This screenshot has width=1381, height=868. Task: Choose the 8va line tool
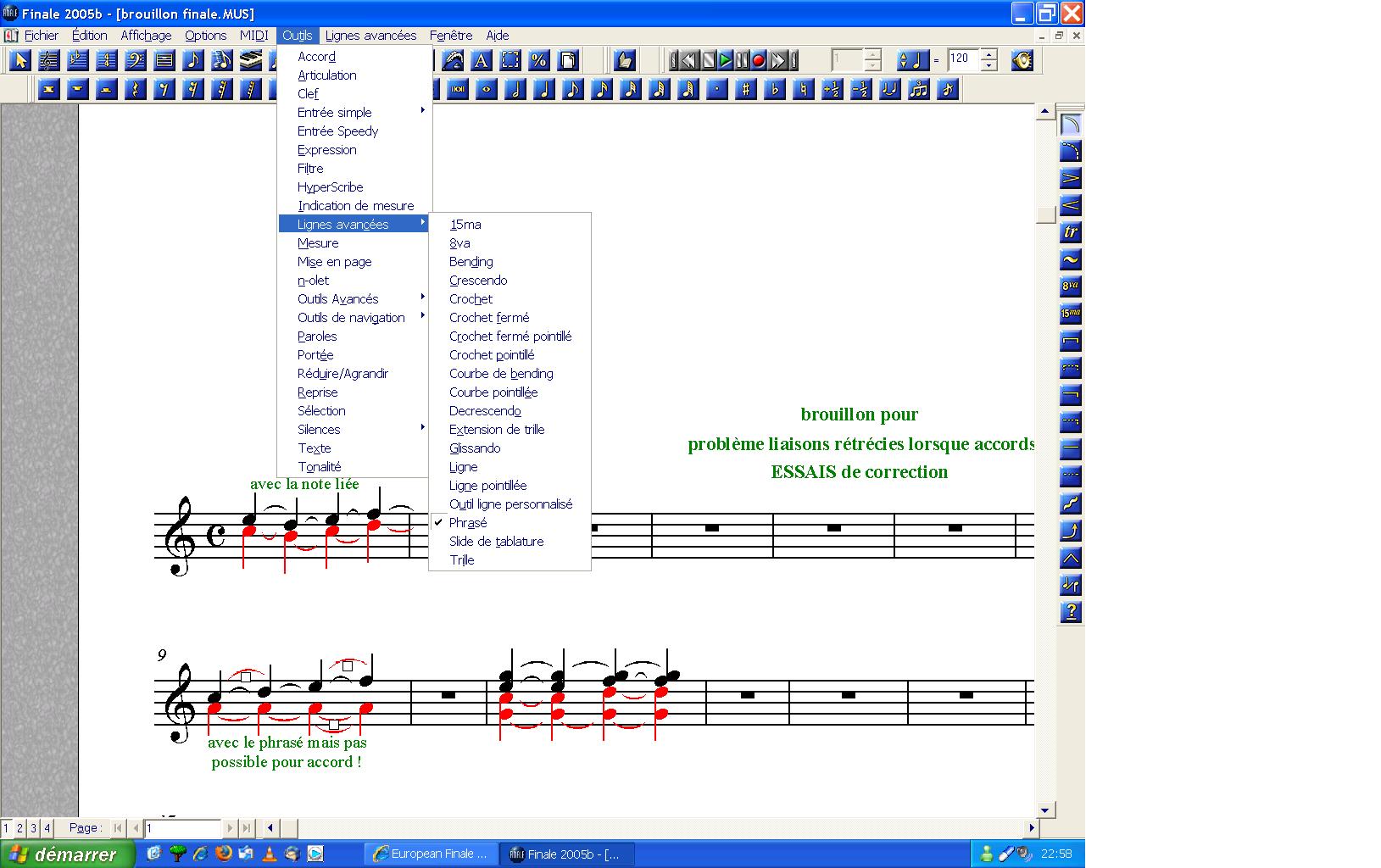(1071, 287)
